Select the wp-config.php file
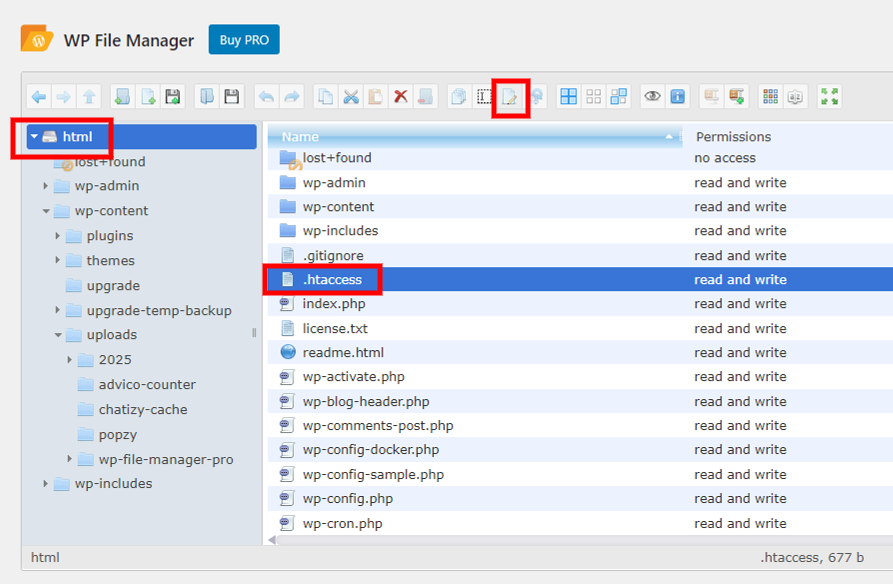Image resolution: width=893 pixels, height=584 pixels. click(347, 499)
